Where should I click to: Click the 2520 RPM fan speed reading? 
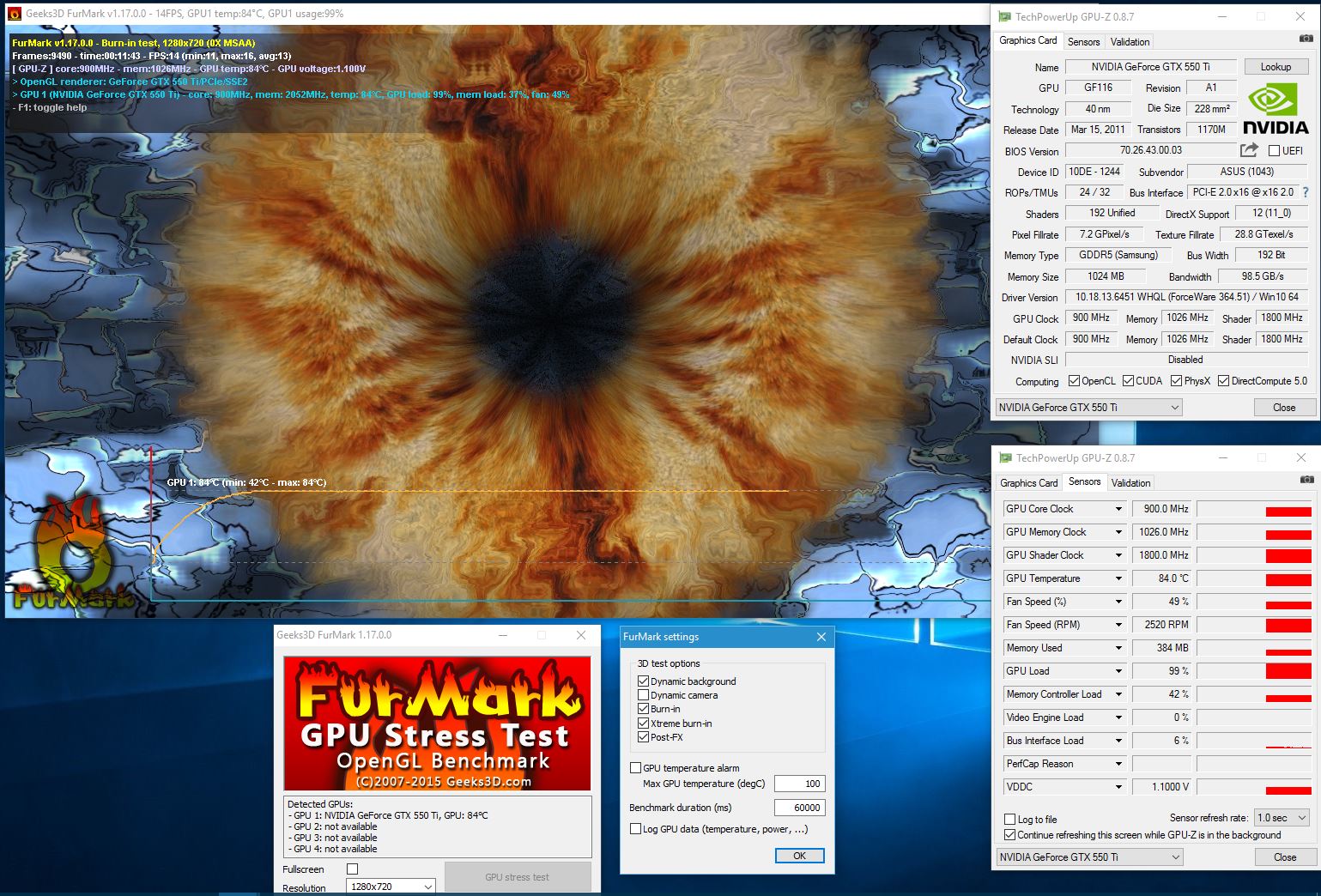point(1162,625)
